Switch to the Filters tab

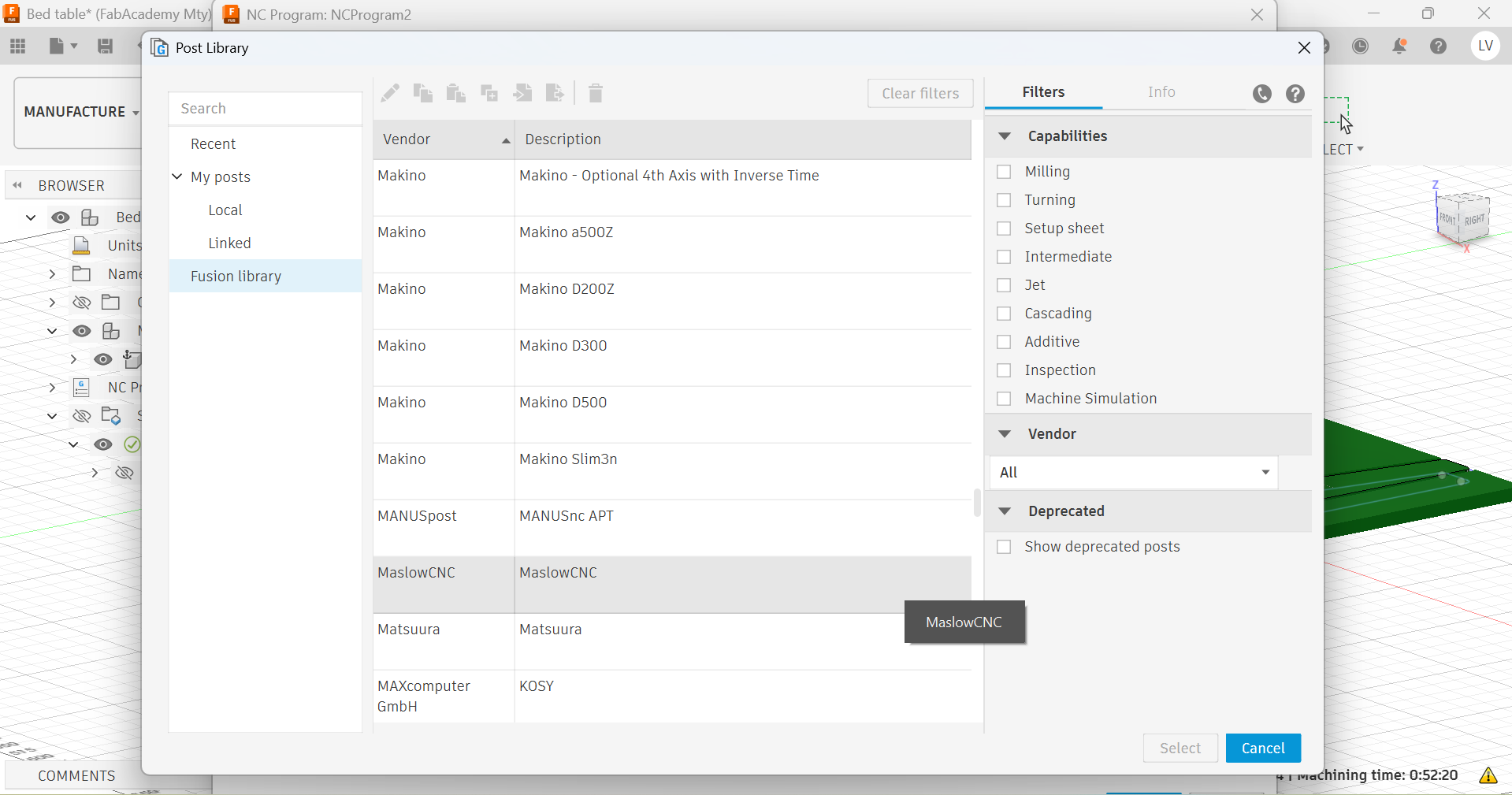1043,92
